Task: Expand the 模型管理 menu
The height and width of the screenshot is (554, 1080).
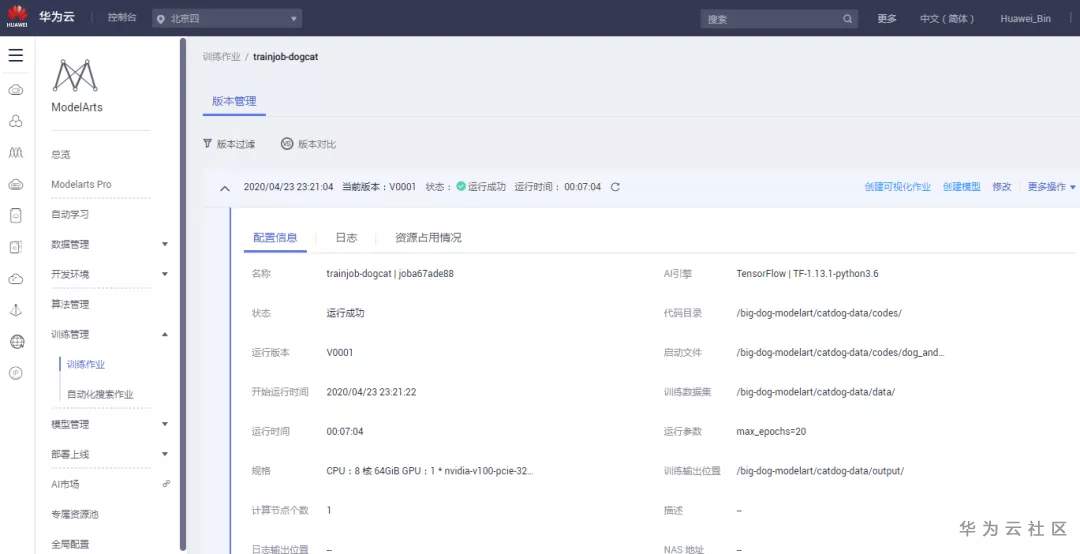Action: (x=165, y=424)
